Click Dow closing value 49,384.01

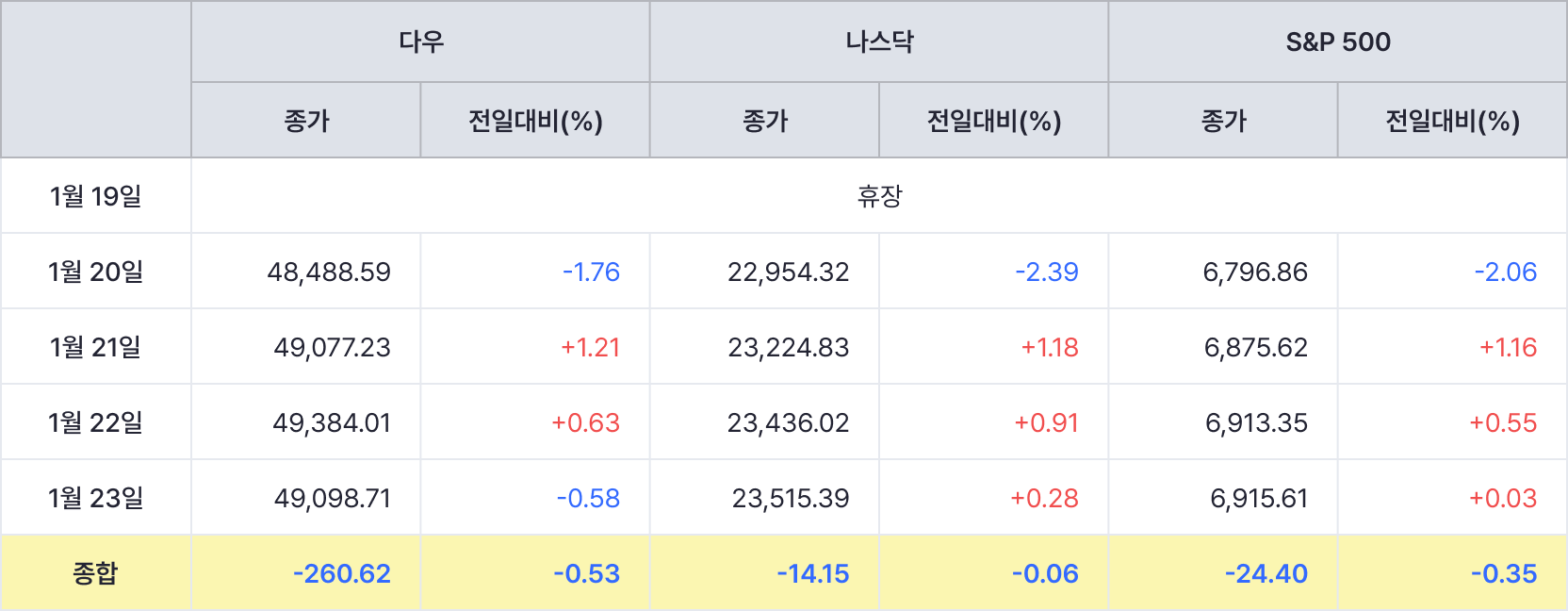[x=332, y=422]
